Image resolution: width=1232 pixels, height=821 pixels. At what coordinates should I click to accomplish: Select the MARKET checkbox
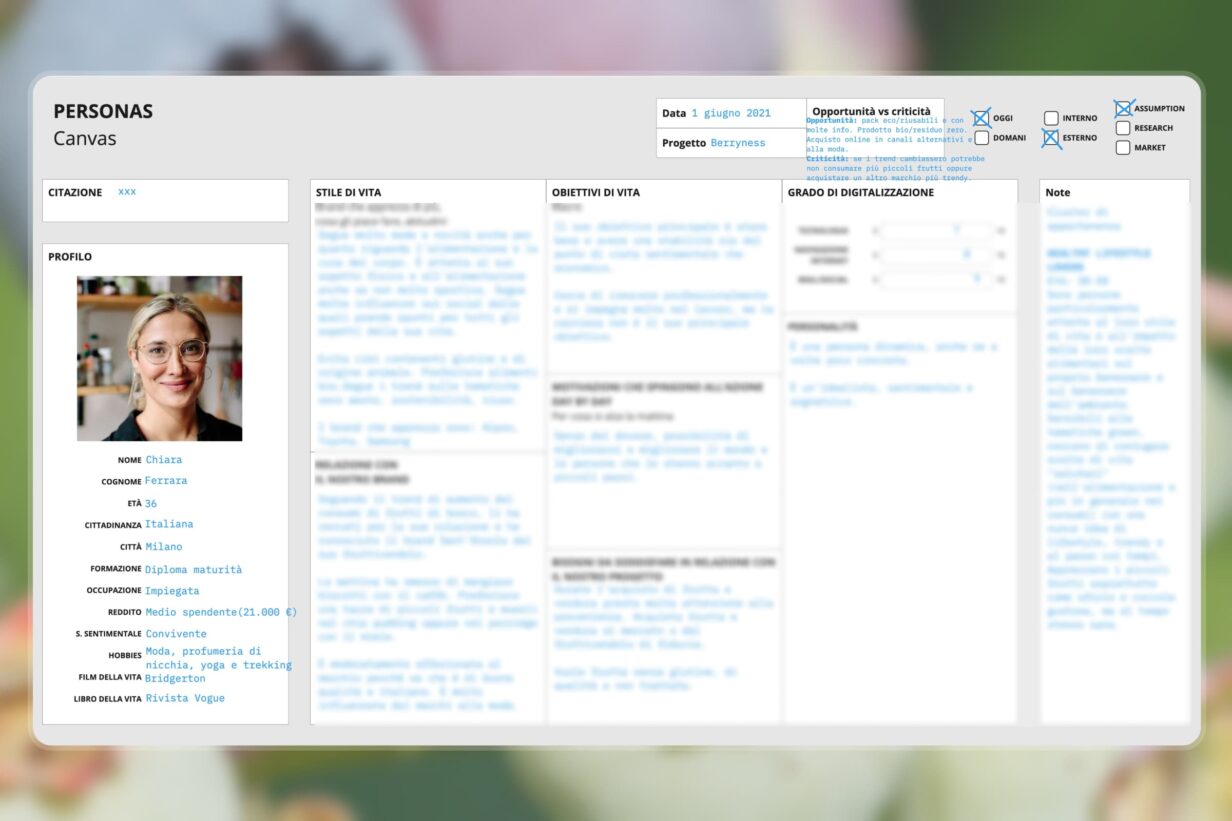[x=1123, y=148]
